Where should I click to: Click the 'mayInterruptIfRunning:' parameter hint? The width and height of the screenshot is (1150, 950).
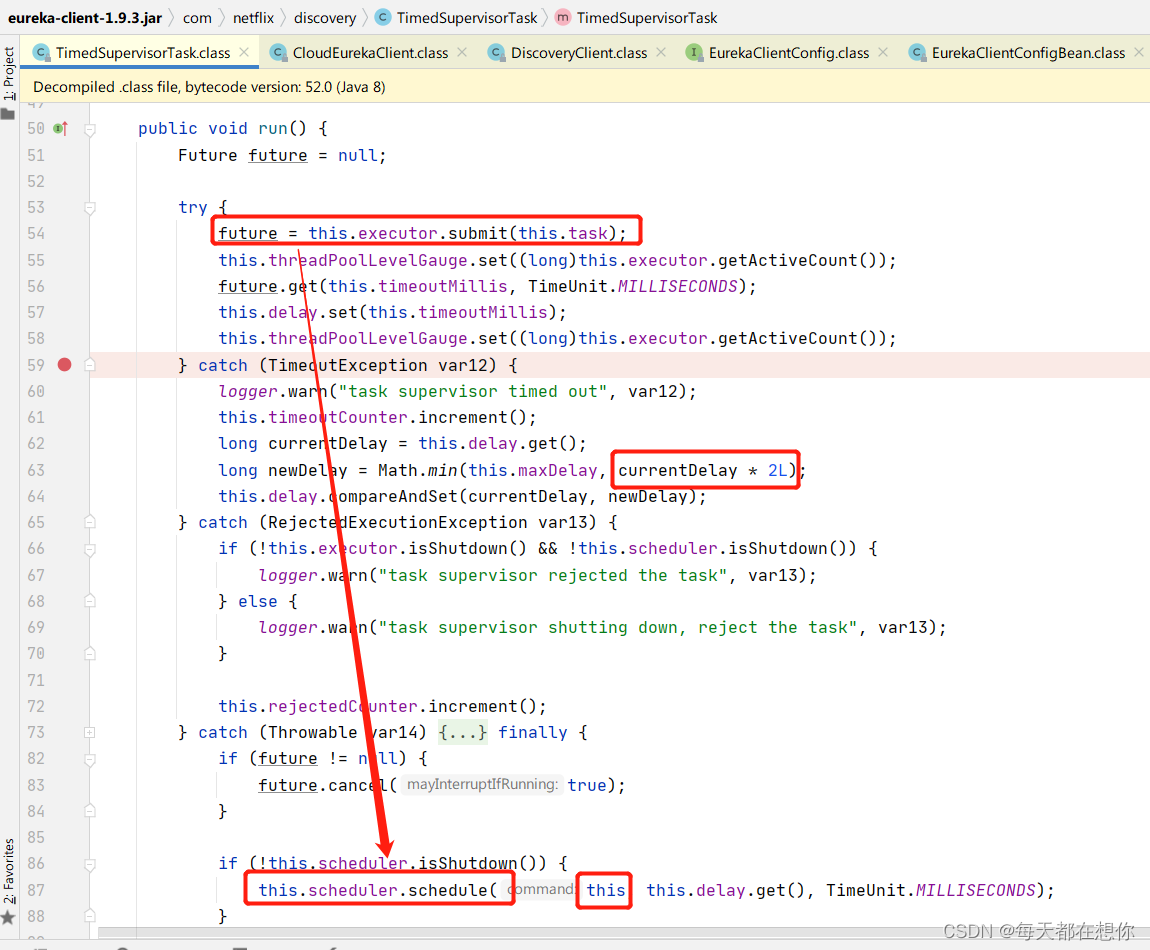482,784
